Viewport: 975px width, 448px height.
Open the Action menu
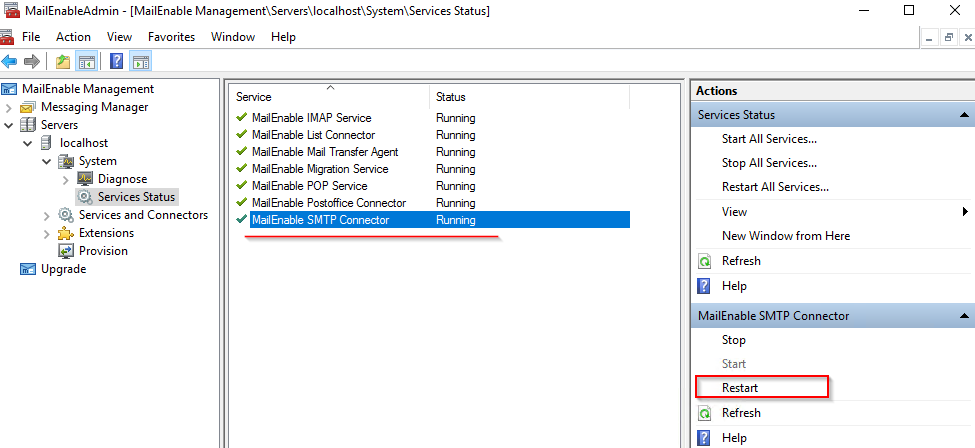coord(73,37)
